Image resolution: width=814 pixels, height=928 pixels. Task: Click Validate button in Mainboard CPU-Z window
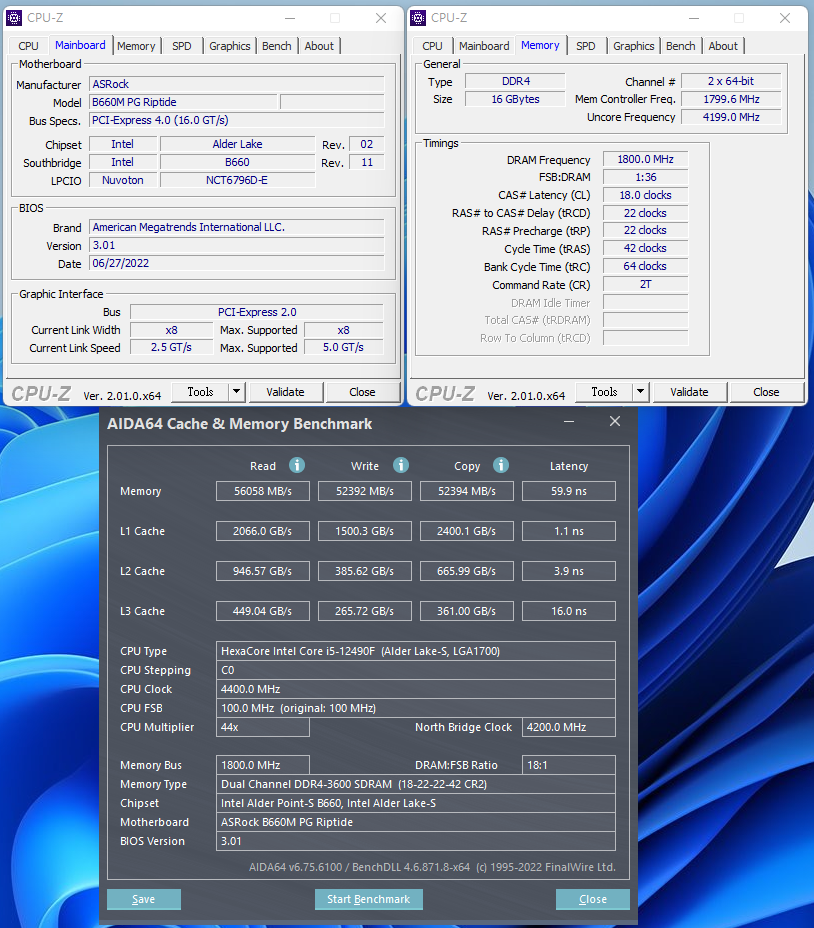pyautogui.click(x=285, y=392)
